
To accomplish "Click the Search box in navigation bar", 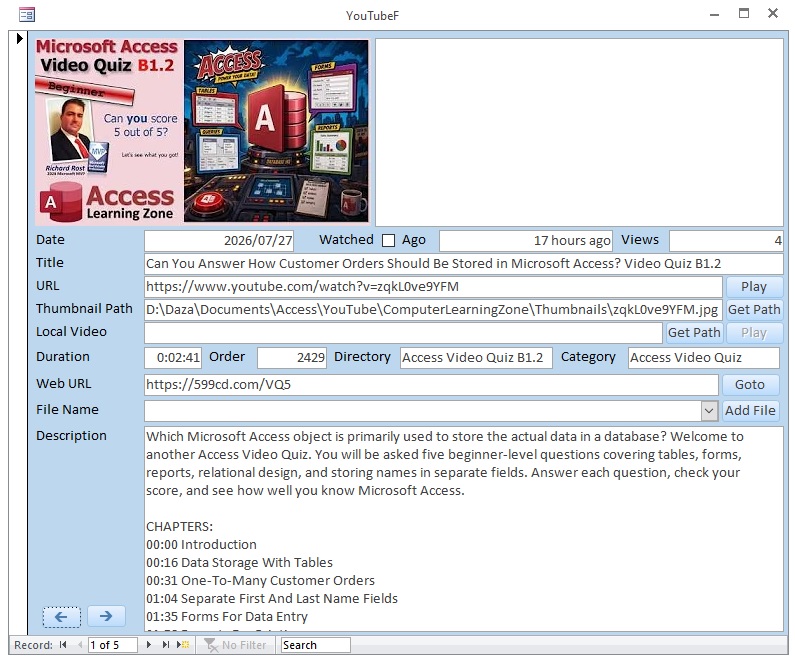I will coord(315,645).
